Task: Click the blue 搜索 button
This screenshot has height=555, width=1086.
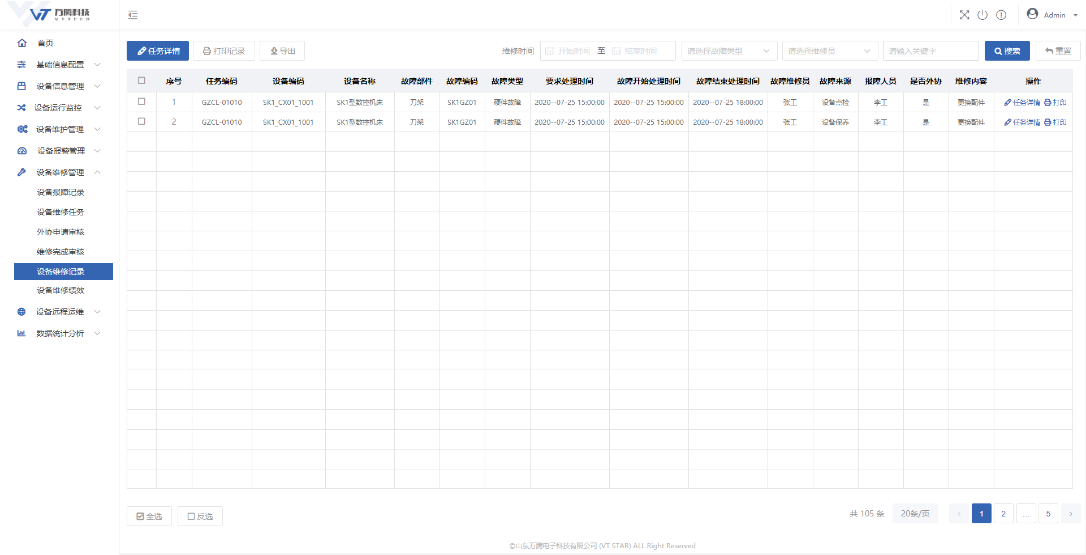Action: point(1006,51)
